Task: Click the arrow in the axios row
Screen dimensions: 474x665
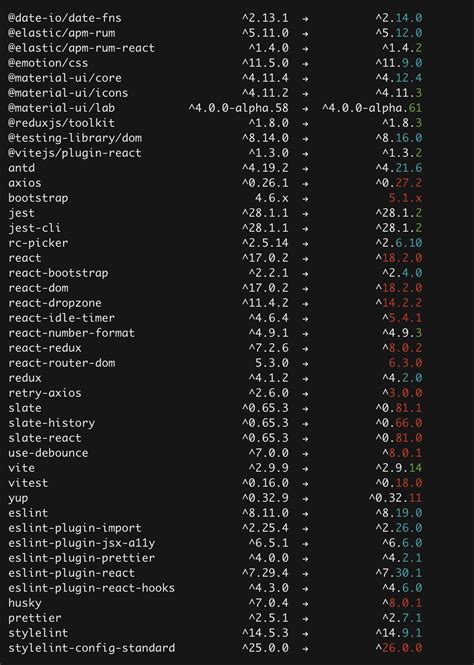Action: (305, 183)
